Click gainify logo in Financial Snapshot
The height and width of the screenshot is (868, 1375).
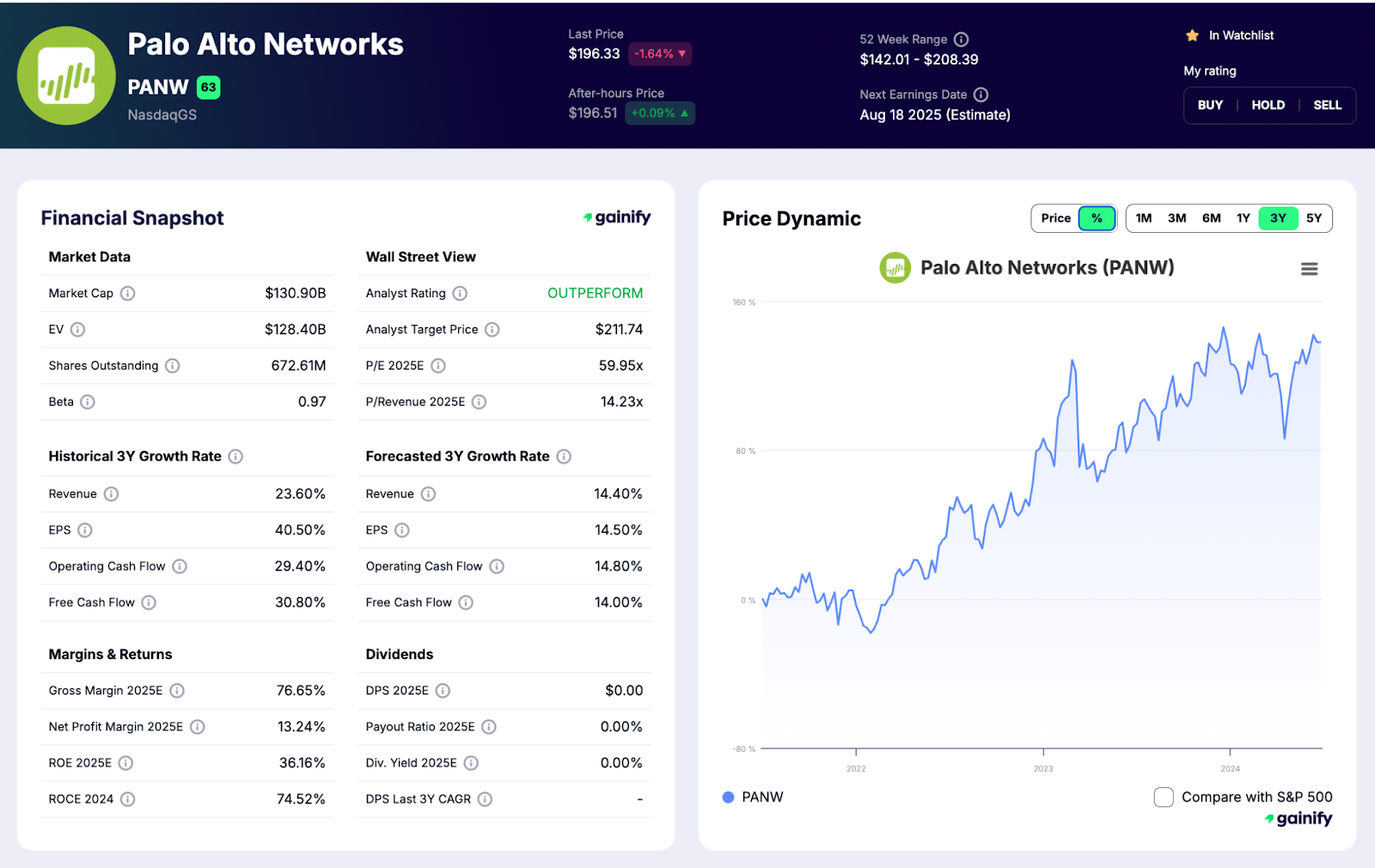(x=616, y=217)
